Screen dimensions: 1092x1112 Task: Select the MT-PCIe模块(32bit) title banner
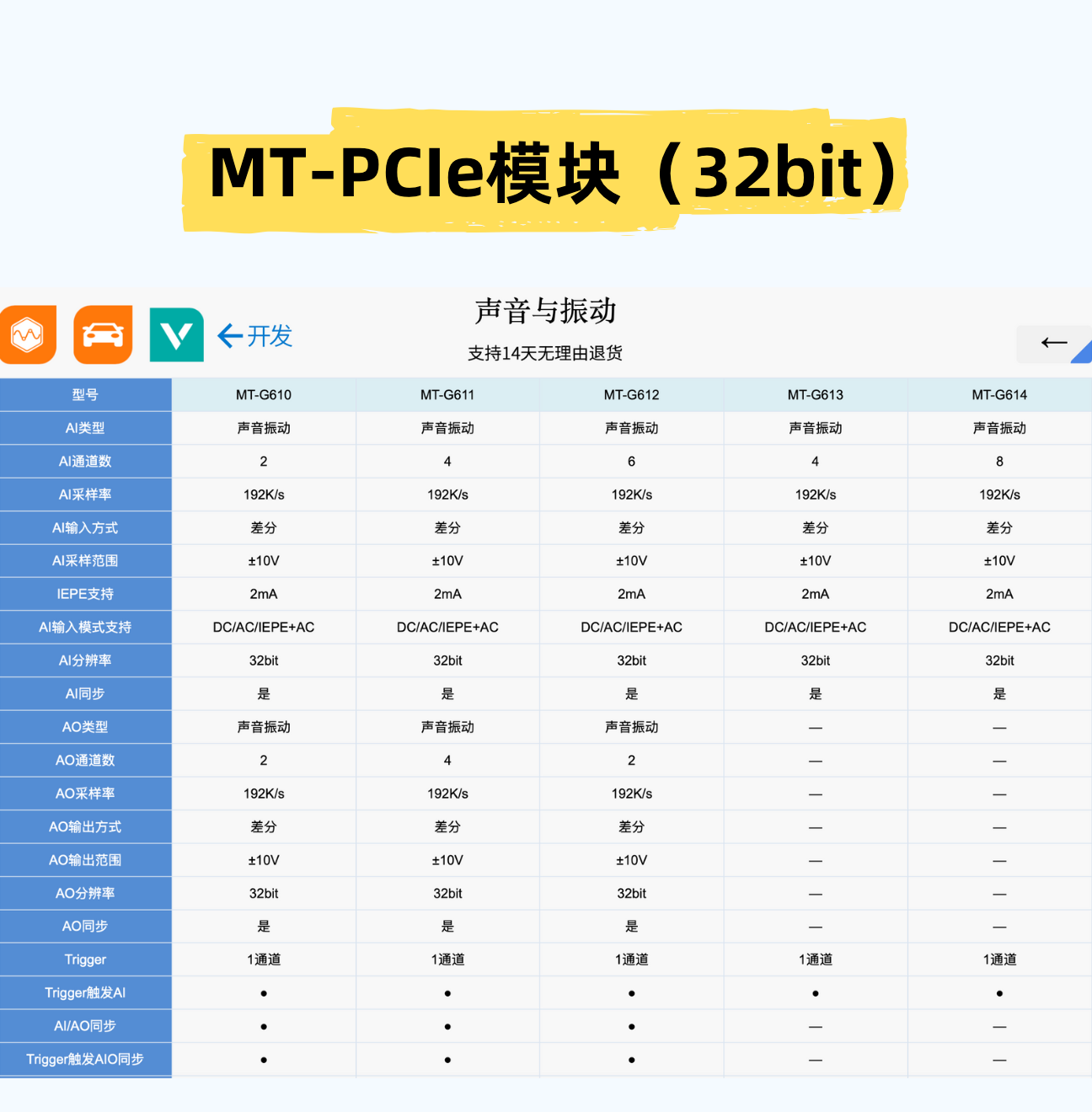click(545, 171)
